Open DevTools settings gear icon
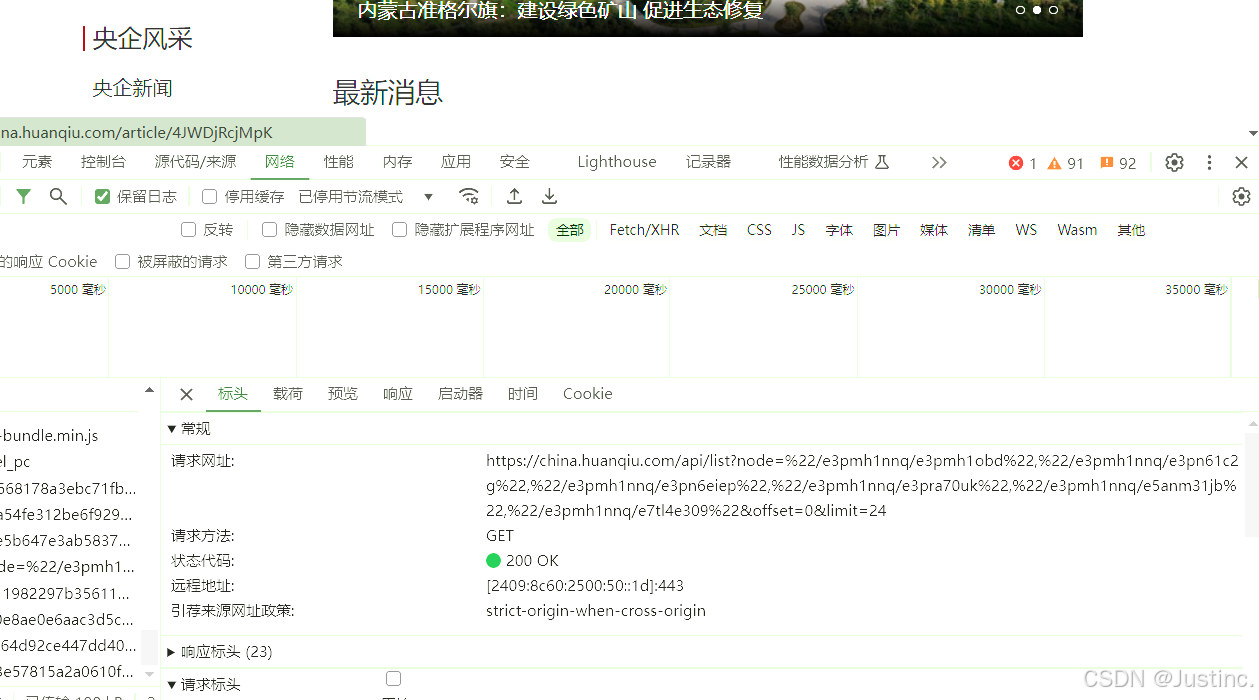This screenshot has width=1259, height=700. point(1175,162)
